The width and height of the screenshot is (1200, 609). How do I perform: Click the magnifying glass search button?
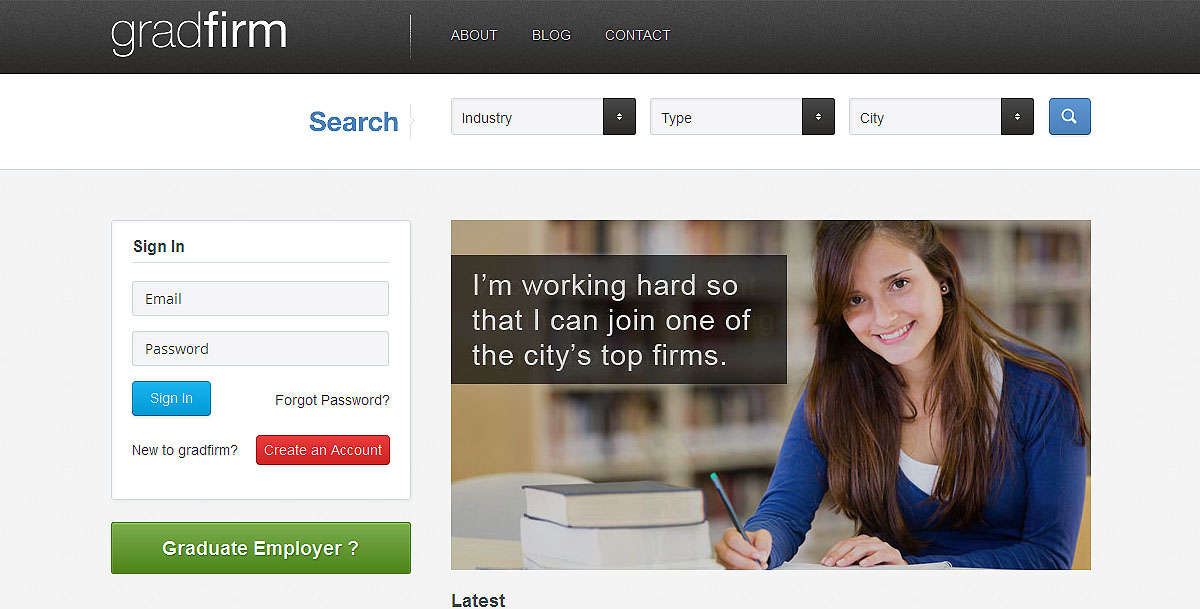[x=1069, y=116]
